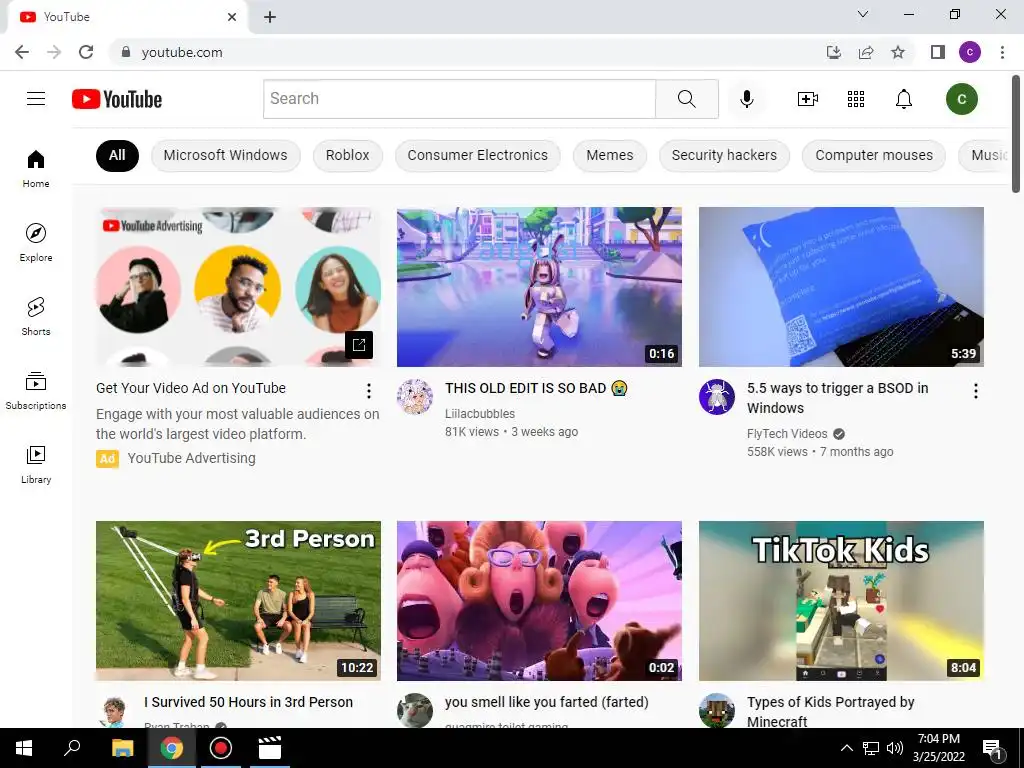Open 'THIS OLD EDIT IS SO BAD' title
This screenshot has height=768, width=1024.
[536, 388]
